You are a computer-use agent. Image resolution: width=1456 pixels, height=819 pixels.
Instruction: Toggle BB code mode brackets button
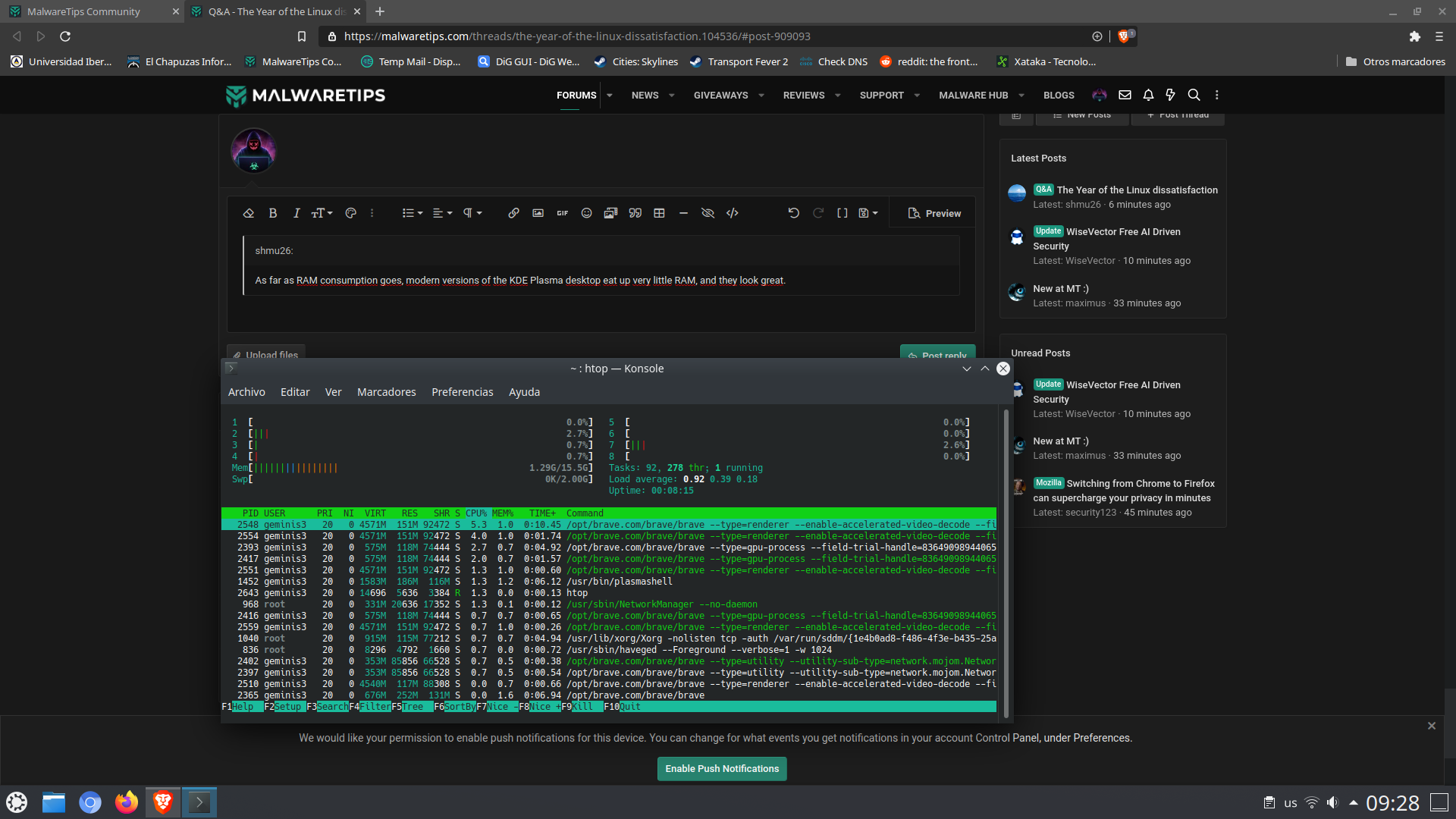(x=842, y=213)
